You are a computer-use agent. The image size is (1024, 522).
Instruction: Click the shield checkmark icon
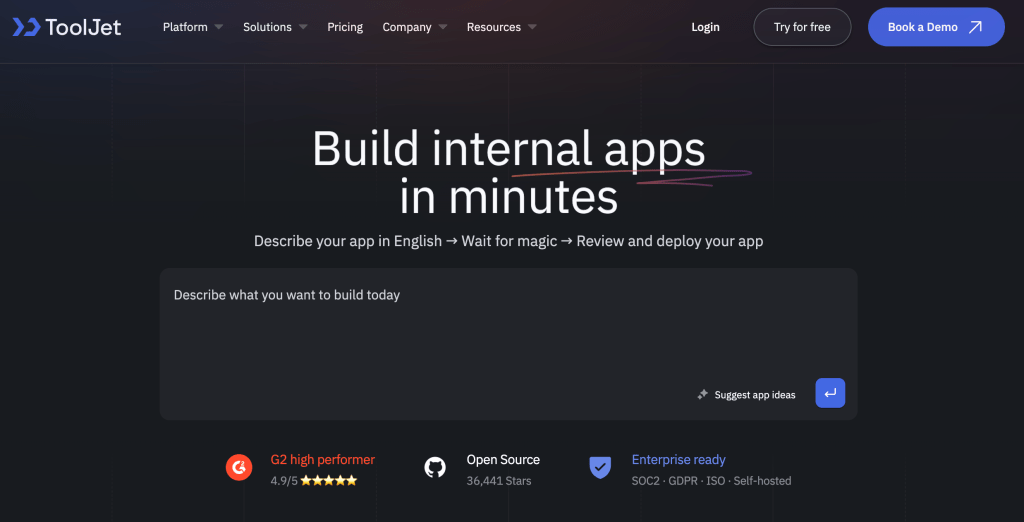tap(600, 468)
